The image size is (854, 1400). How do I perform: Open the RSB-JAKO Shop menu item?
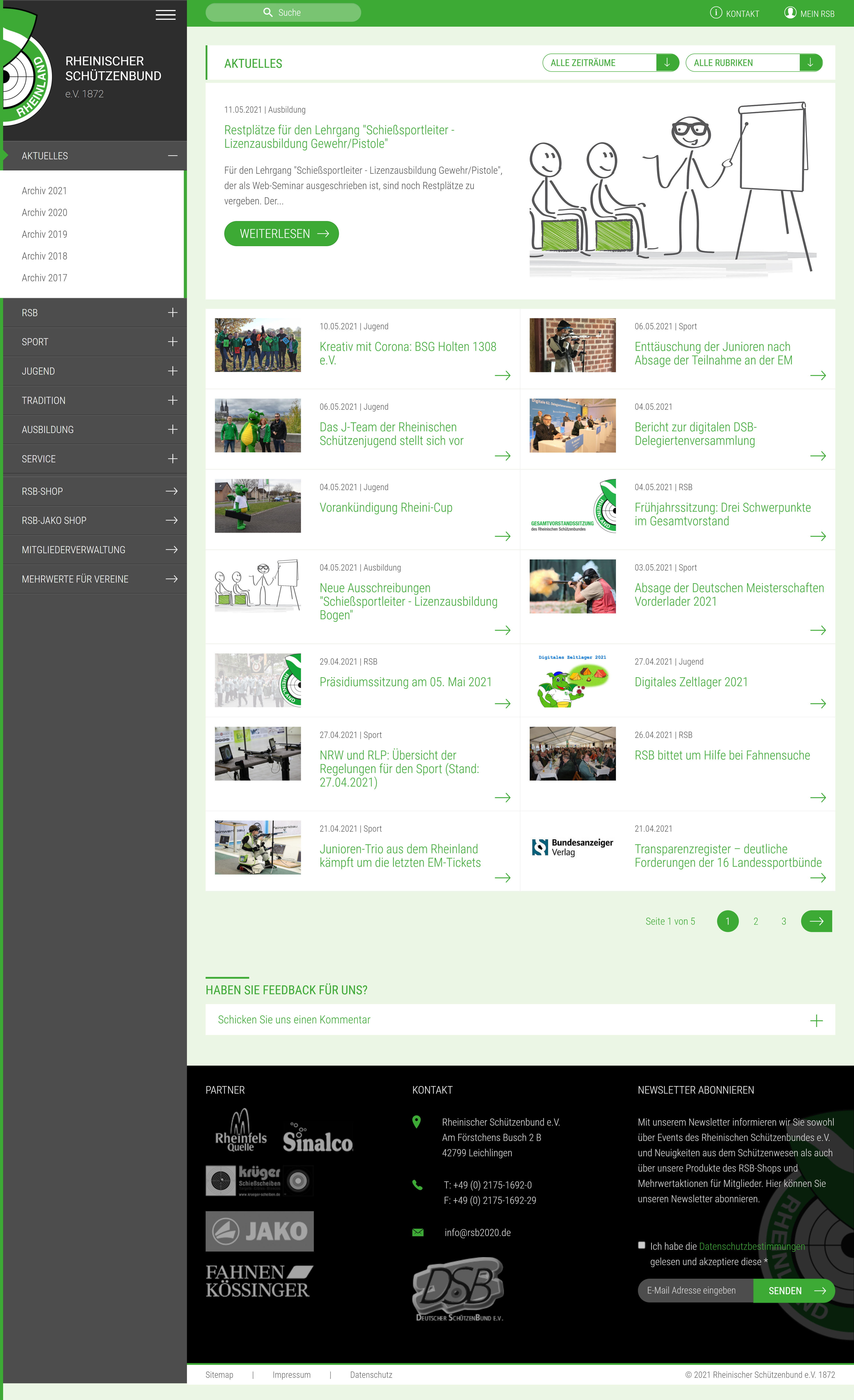pos(95,521)
